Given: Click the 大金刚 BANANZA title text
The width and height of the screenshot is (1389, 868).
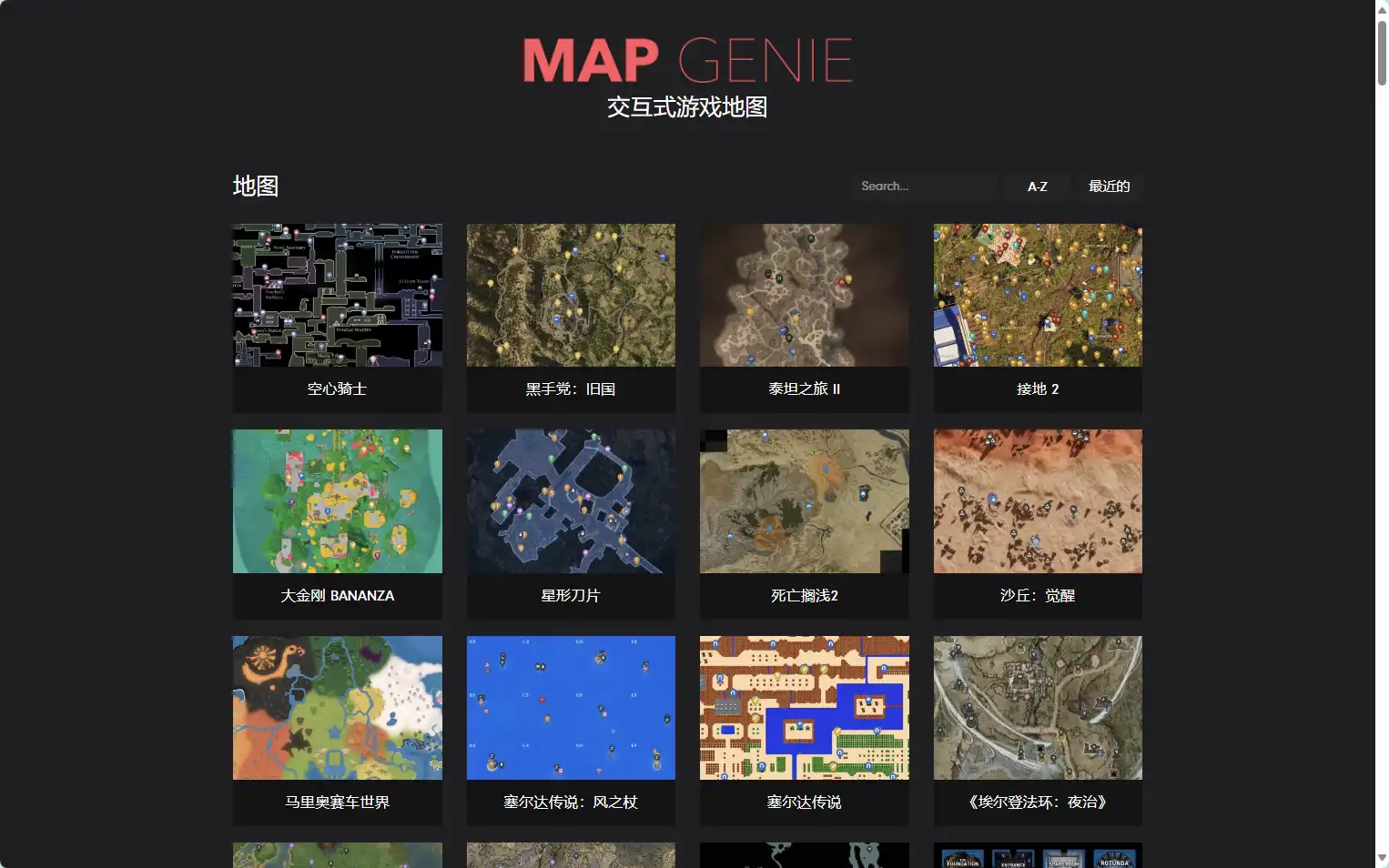Looking at the screenshot, I should coord(337,596).
